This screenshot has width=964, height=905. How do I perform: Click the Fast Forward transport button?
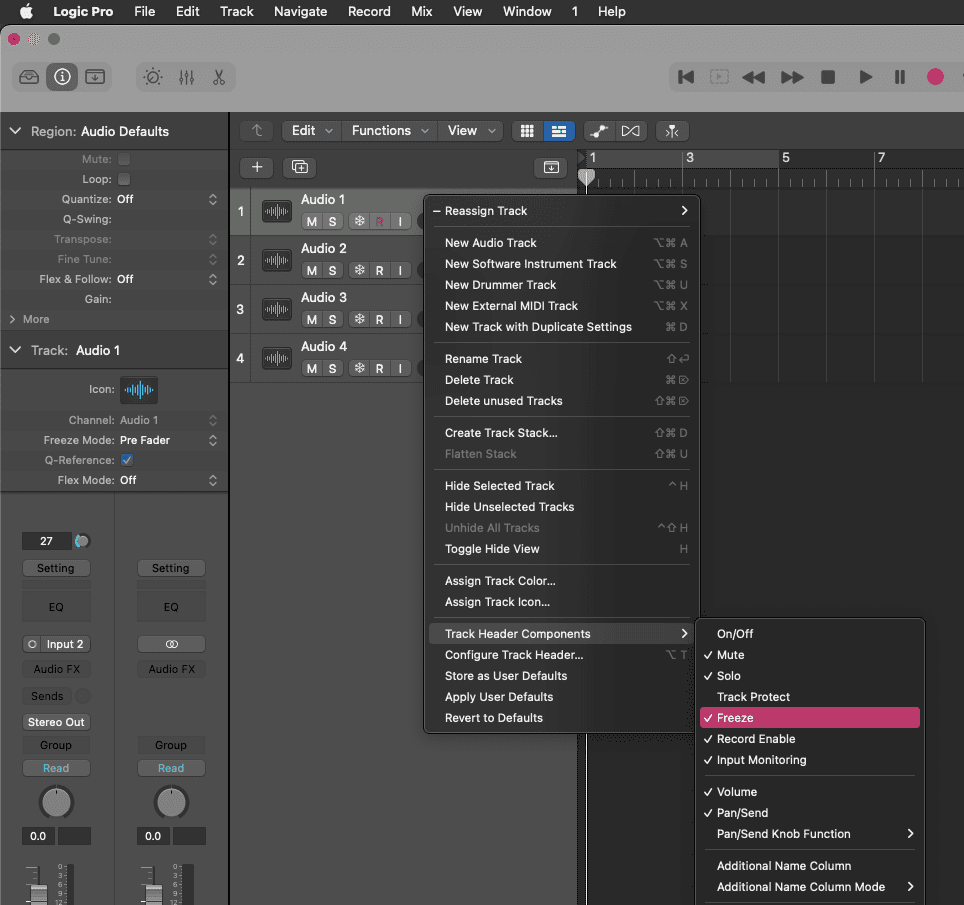tap(792, 77)
